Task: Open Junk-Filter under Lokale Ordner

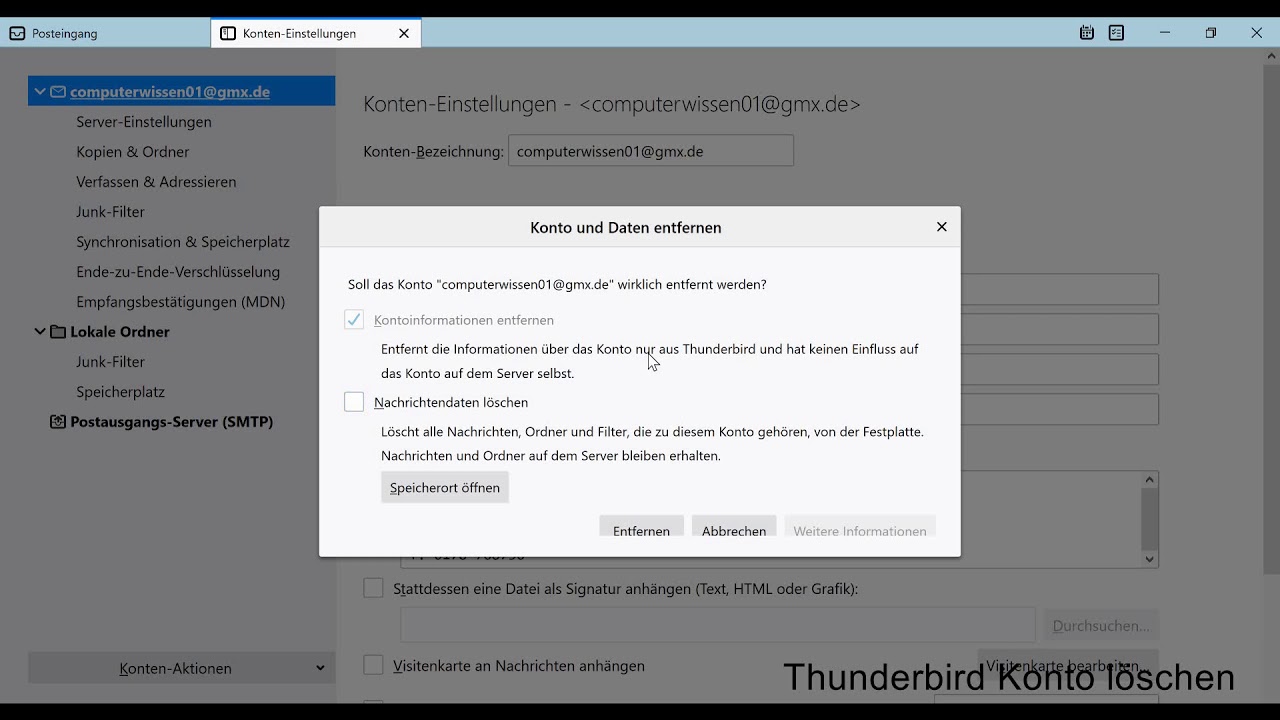Action: click(111, 362)
